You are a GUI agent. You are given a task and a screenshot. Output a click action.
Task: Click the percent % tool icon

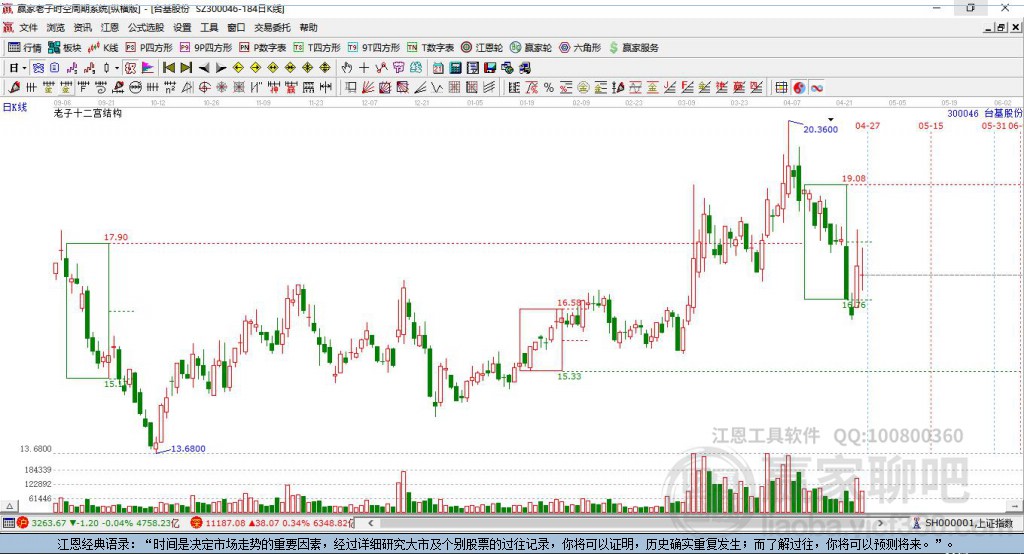click(x=549, y=88)
